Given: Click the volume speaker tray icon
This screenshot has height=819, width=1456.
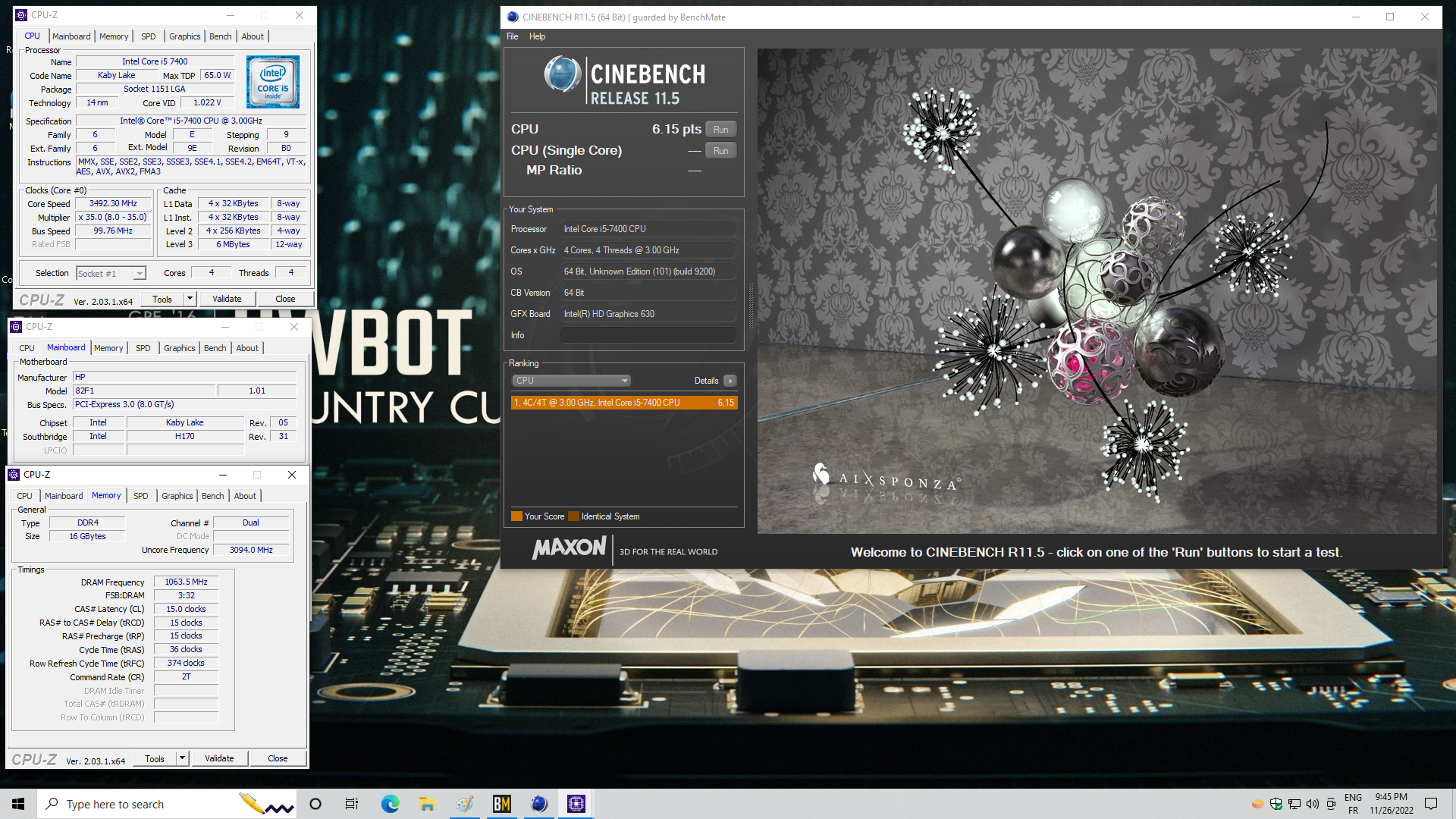Looking at the screenshot, I should [1313, 804].
